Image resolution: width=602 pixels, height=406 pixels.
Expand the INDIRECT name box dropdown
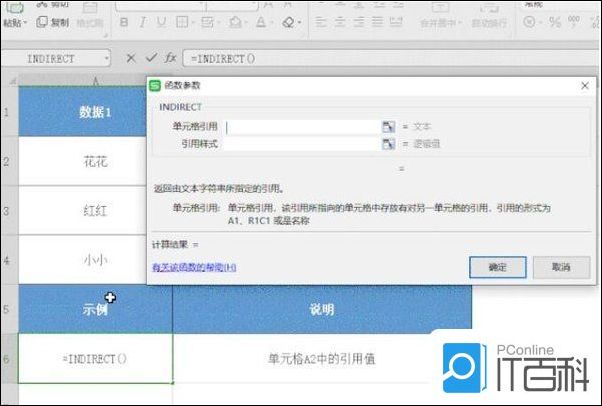(x=106, y=59)
